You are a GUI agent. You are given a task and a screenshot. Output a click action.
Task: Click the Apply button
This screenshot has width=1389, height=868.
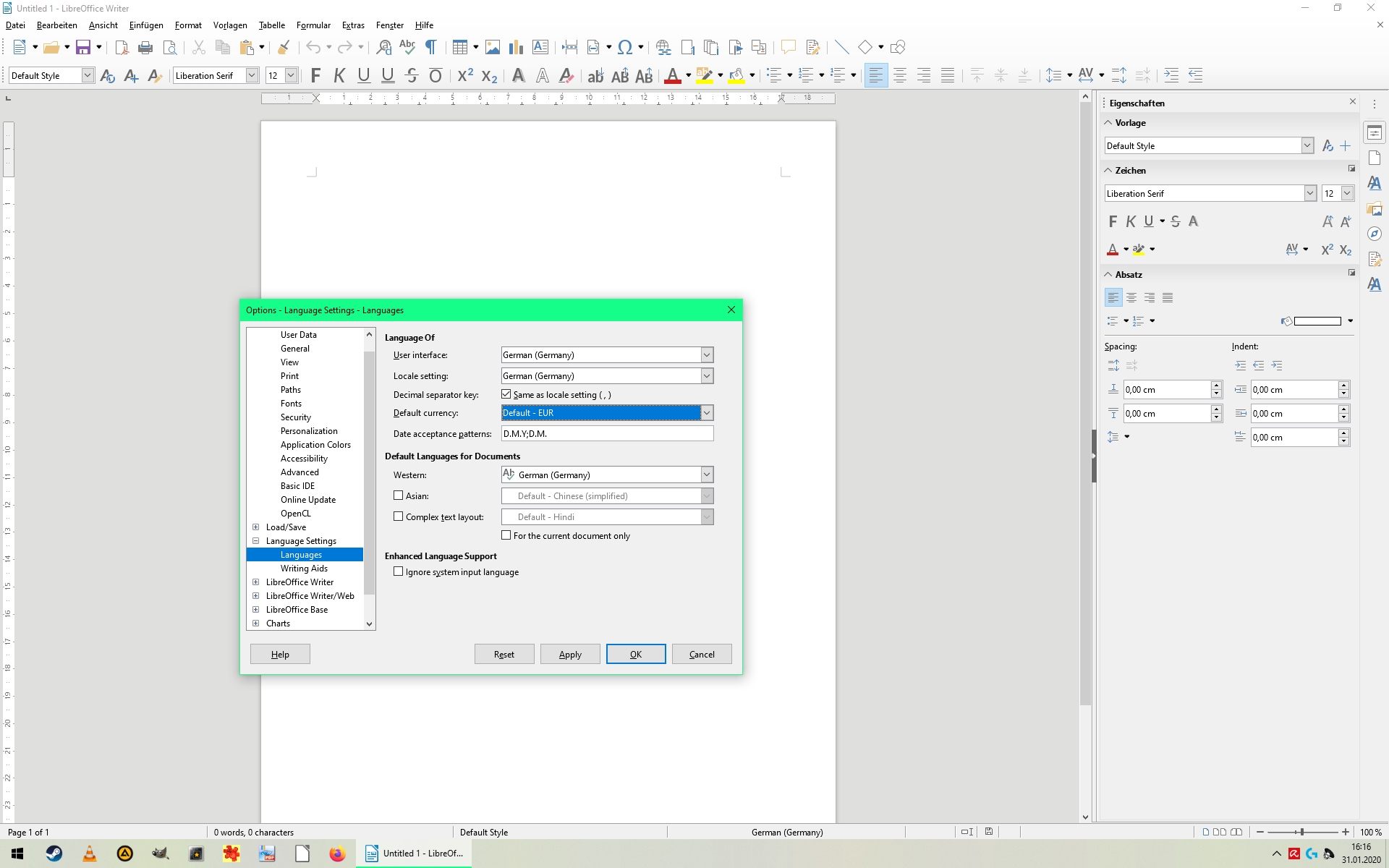(x=570, y=654)
